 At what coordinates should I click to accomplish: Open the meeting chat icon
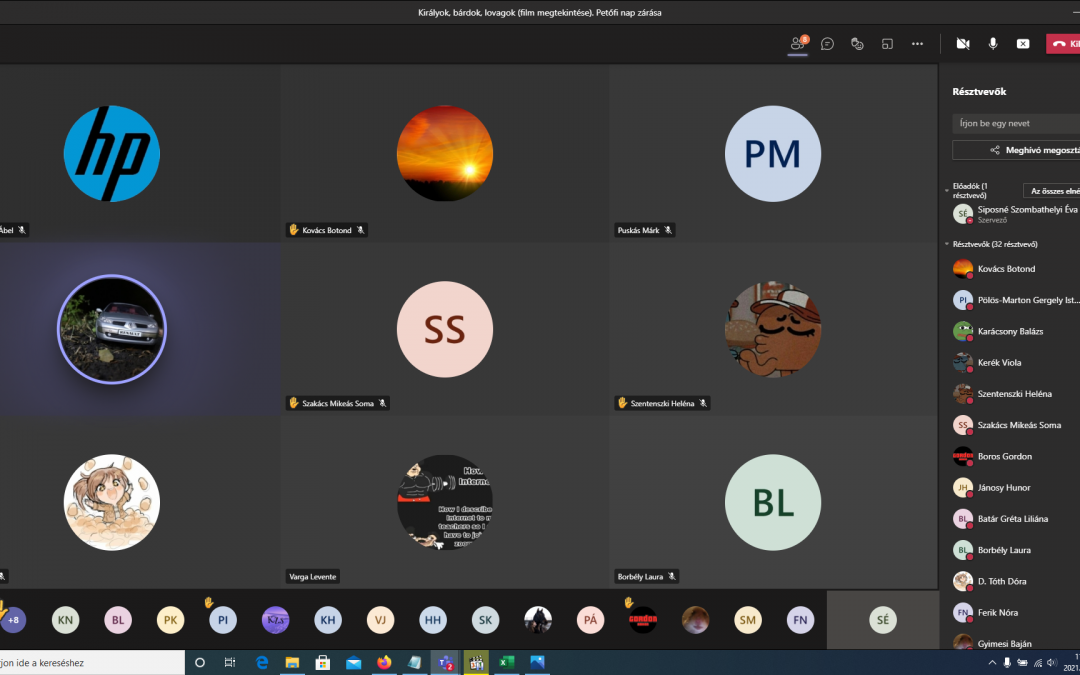pyautogui.click(x=827, y=43)
